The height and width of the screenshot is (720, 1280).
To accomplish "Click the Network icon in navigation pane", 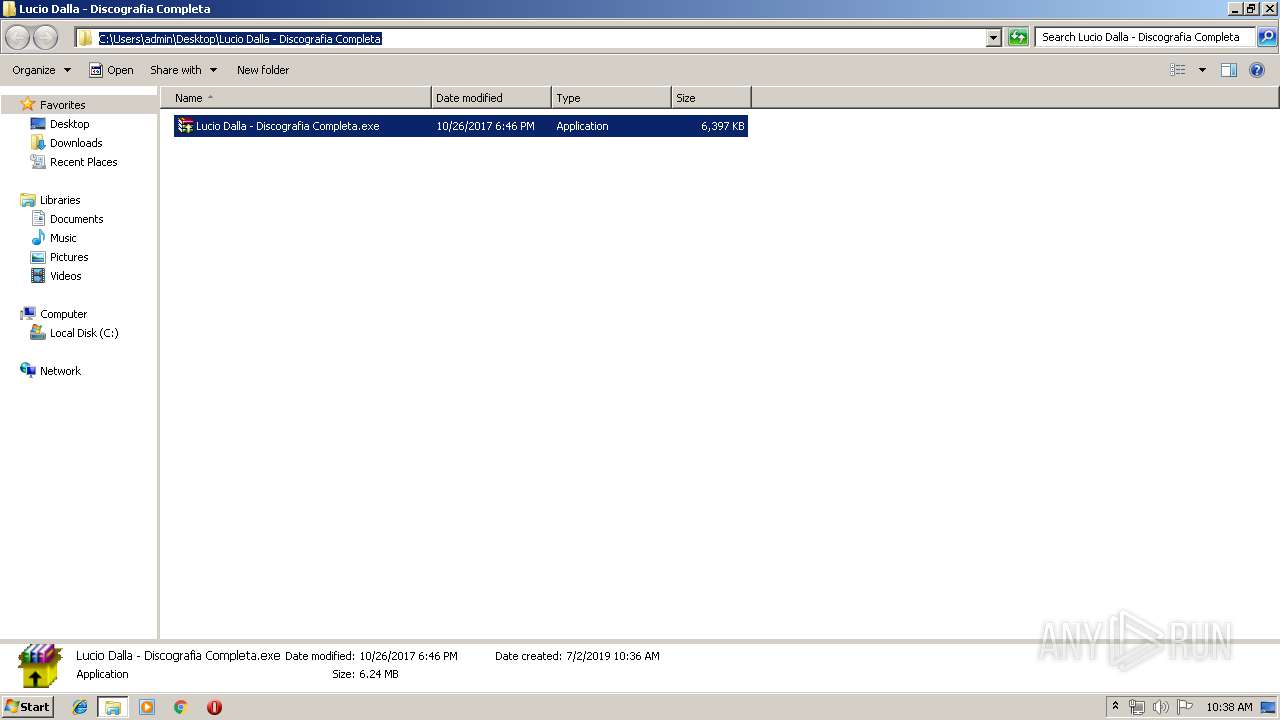I will 28,370.
